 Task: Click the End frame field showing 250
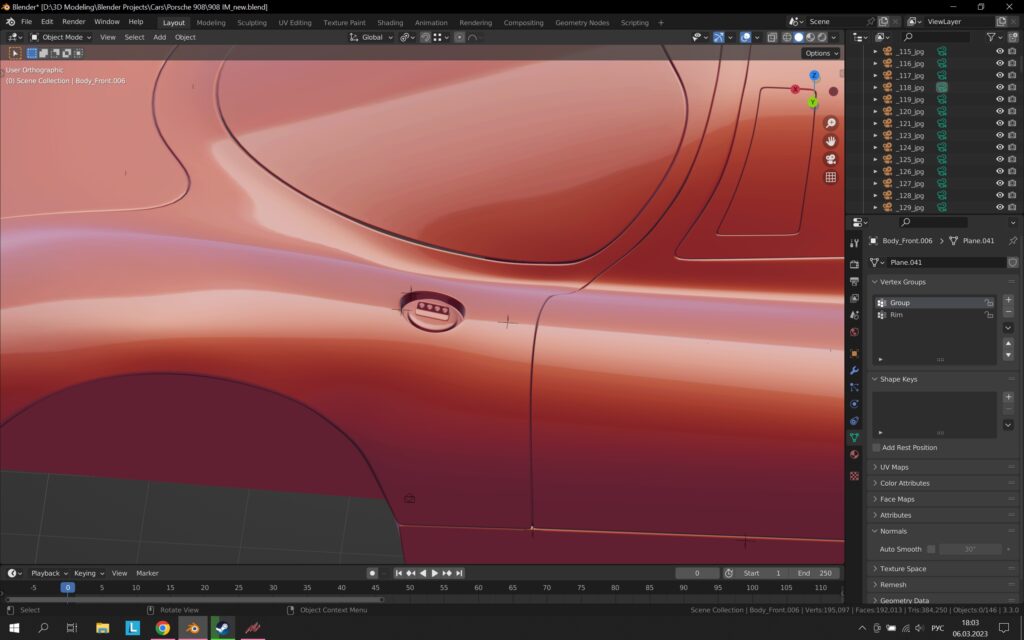click(x=815, y=573)
